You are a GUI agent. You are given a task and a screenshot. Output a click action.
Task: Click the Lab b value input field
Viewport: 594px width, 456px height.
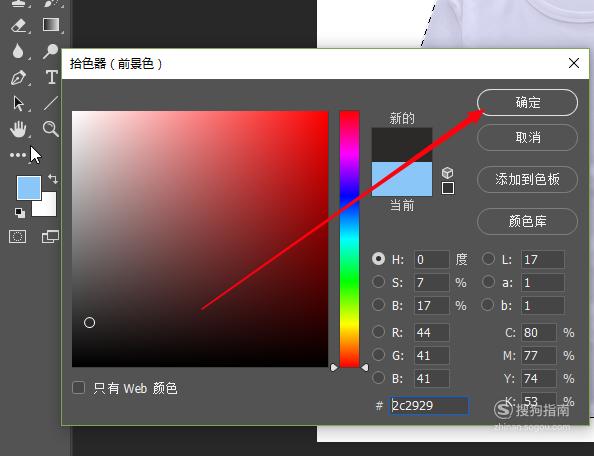click(543, 305)
